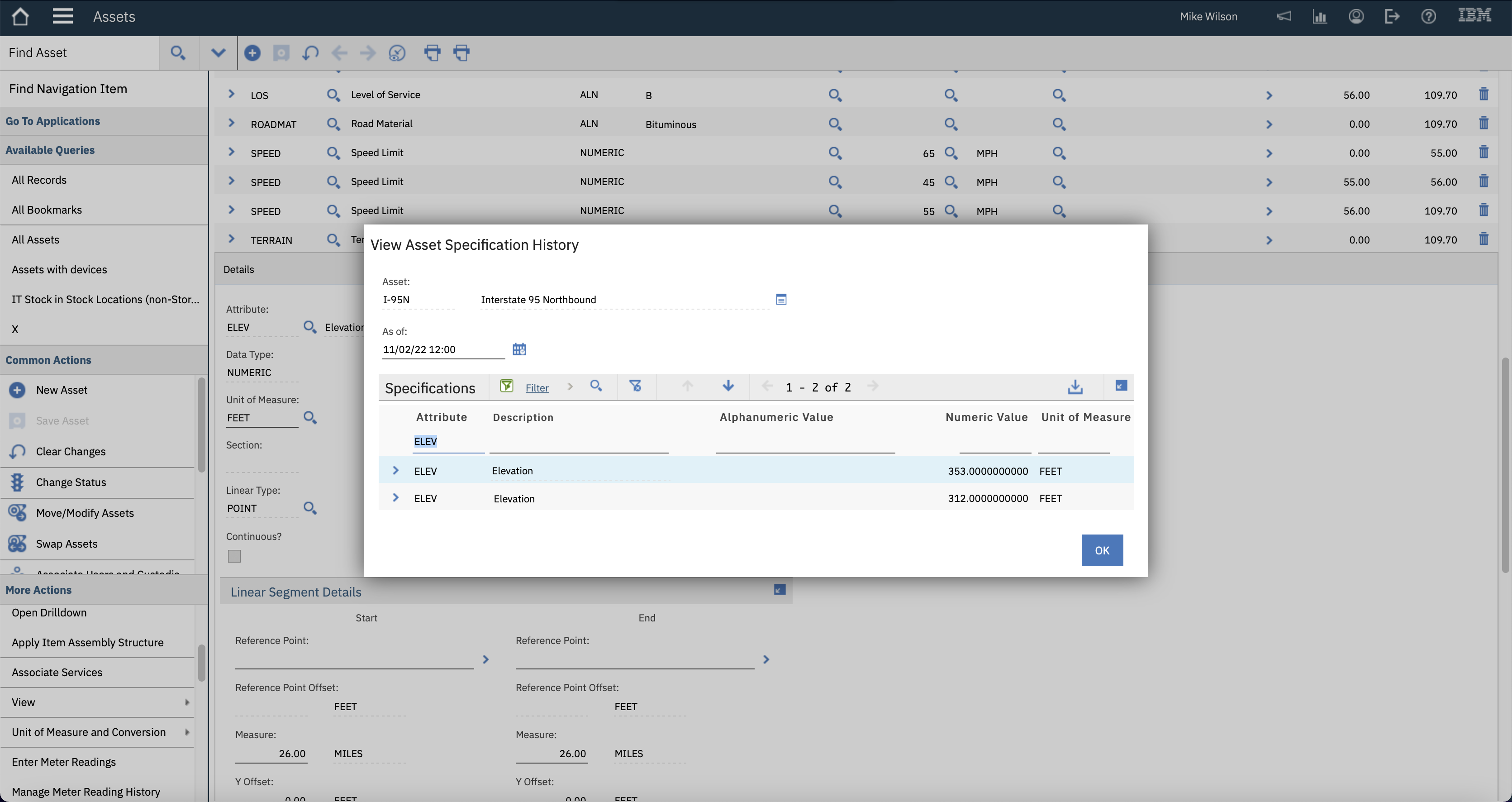This screenshot has width=1512, height=802.
Task: Download the Specifications table data
Action: 1075,387
